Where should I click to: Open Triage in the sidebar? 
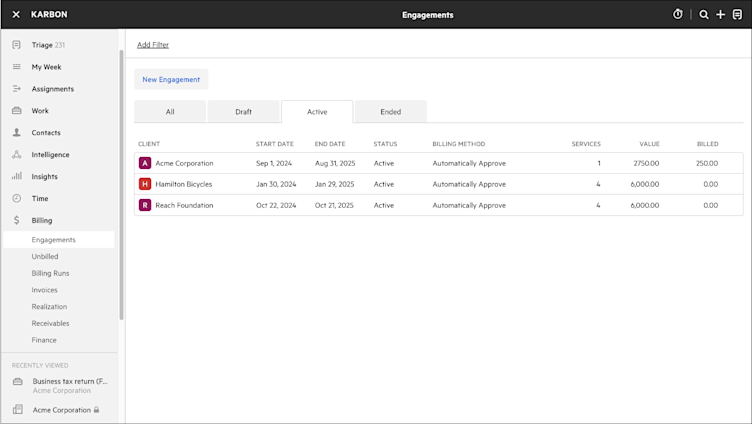click(48, 45)
